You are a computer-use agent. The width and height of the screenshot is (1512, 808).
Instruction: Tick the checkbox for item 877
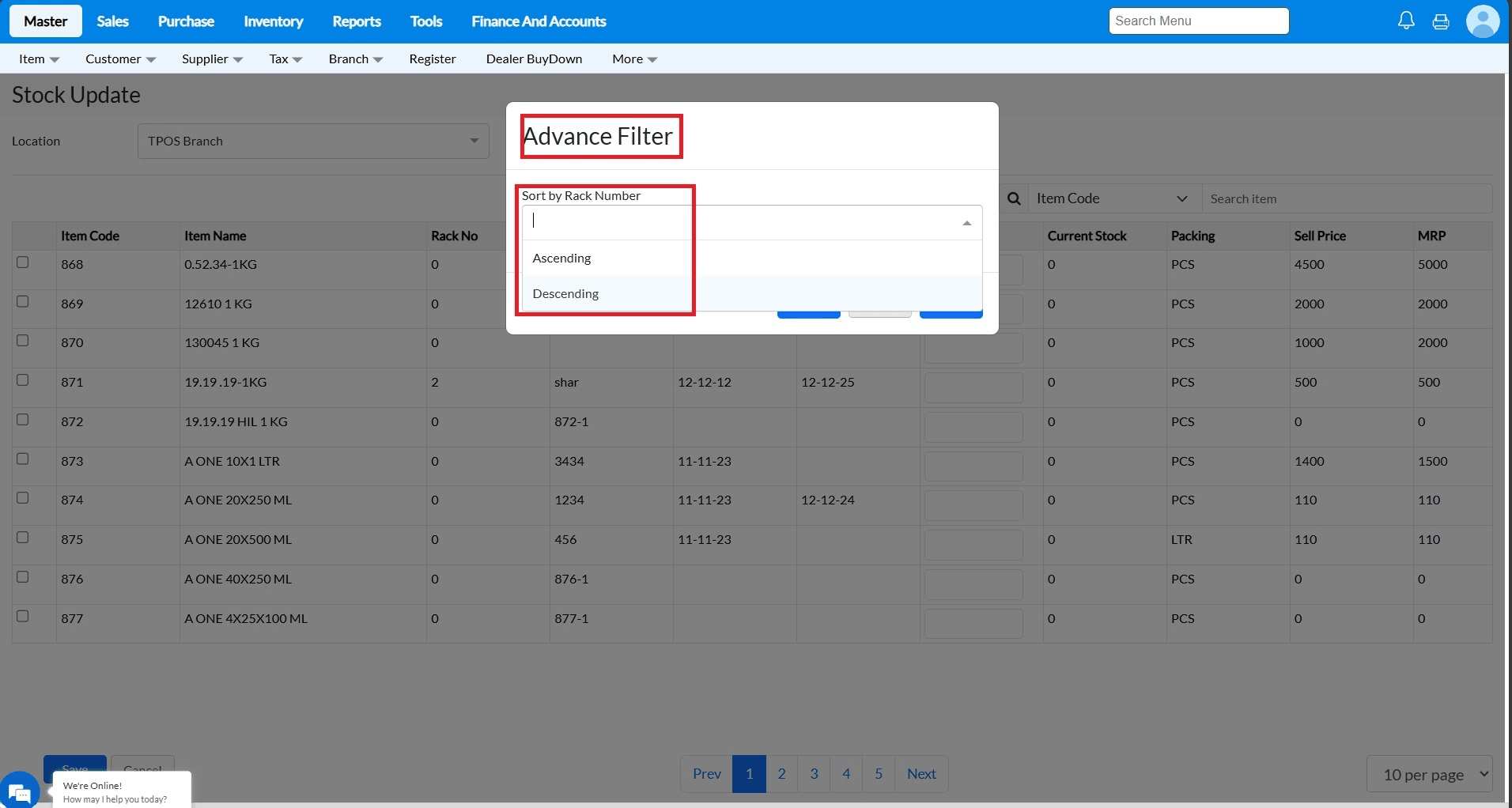pos(23,616)
